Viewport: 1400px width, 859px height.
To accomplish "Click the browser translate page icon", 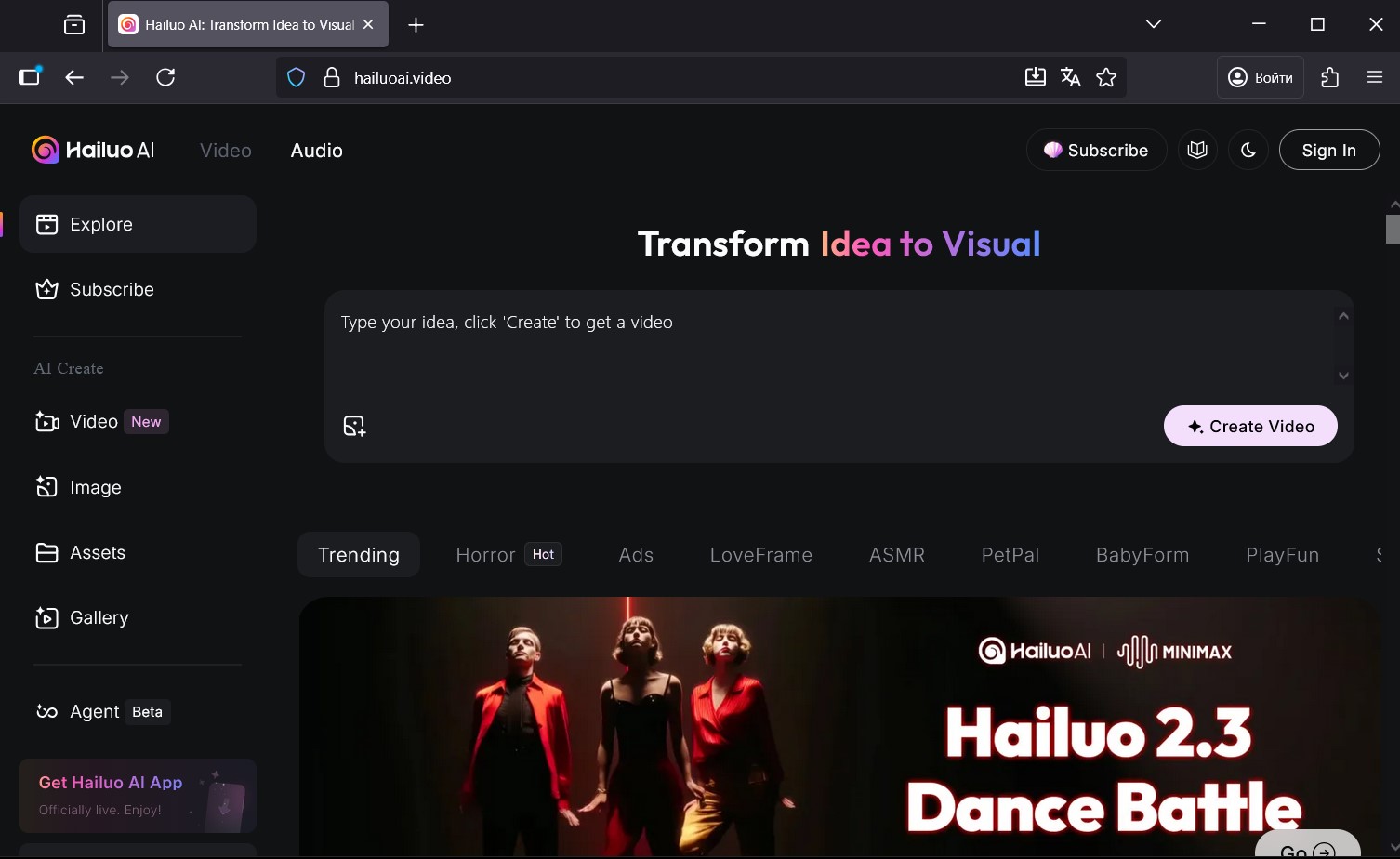I will coord(1070,77).
